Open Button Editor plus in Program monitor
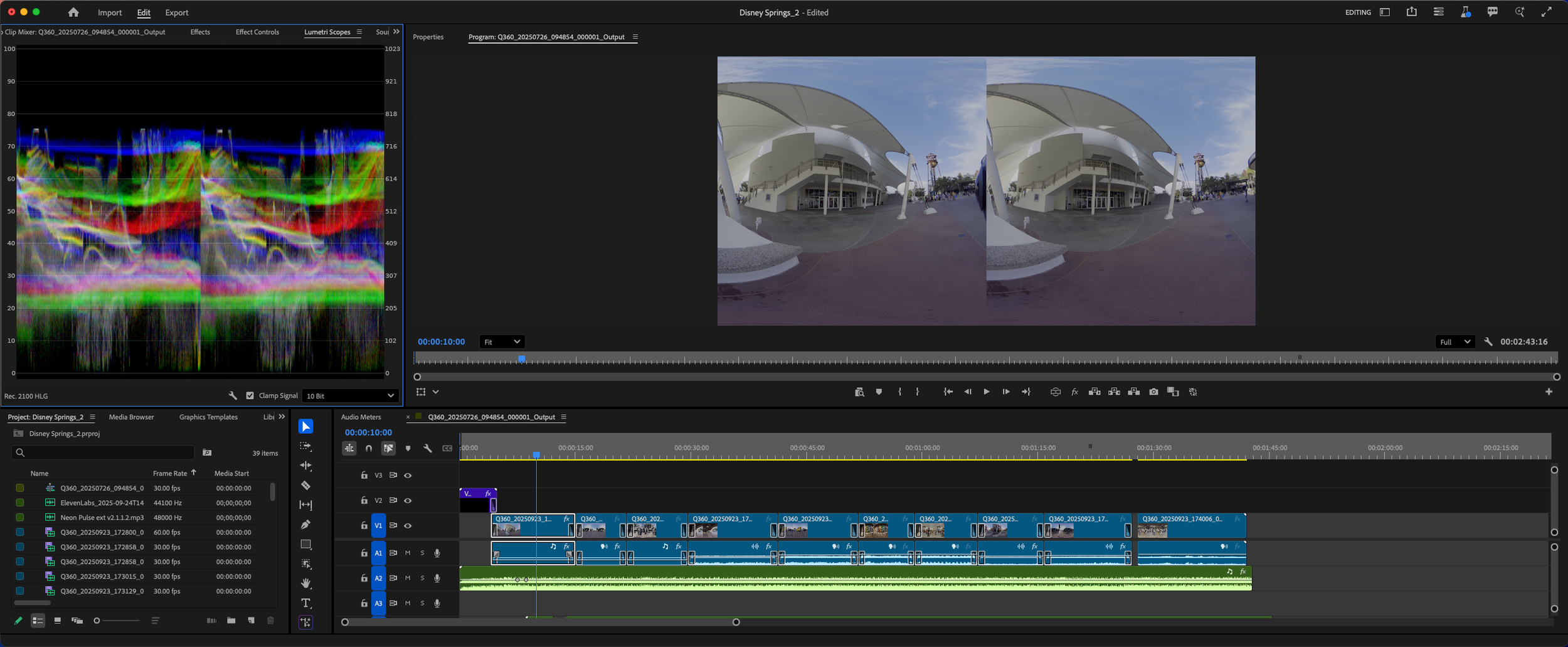 point(1549,392)
